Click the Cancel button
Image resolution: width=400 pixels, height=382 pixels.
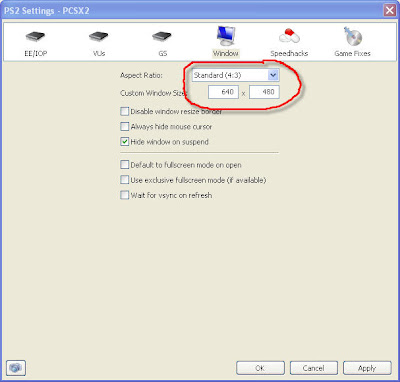(x=314, y=368)
